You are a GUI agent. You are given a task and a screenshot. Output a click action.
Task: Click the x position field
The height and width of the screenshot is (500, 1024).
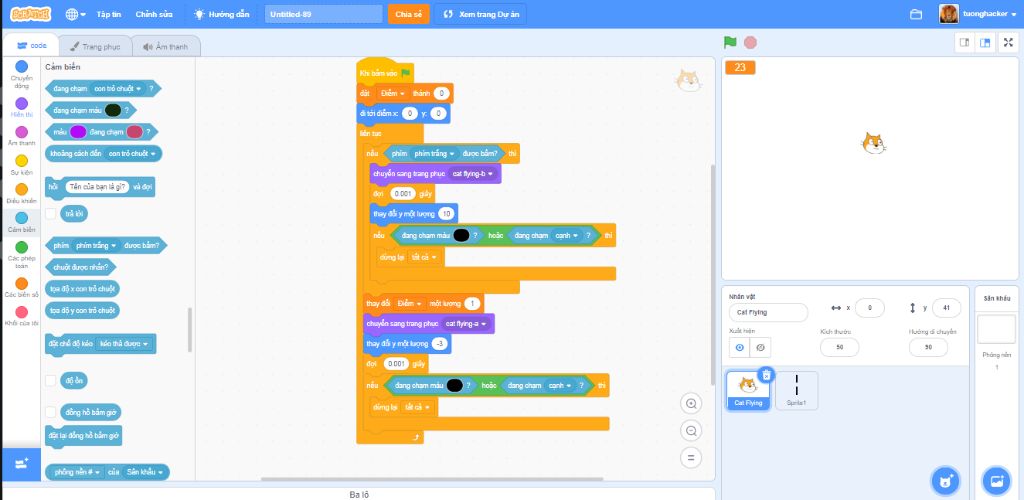coord(869,307)
